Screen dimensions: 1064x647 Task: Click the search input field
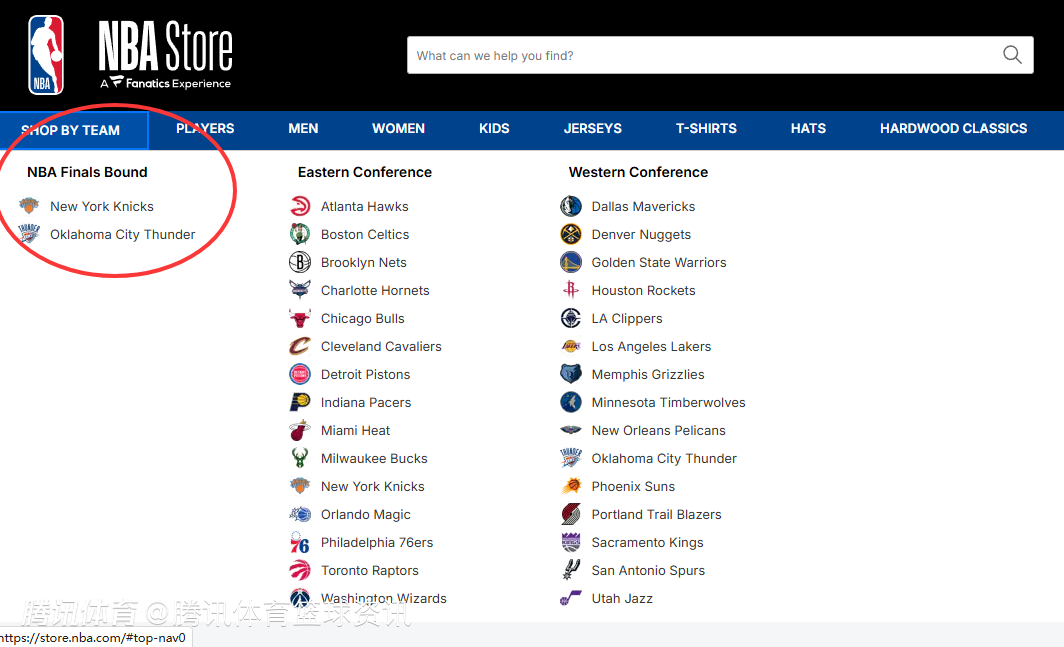[720, 55]
